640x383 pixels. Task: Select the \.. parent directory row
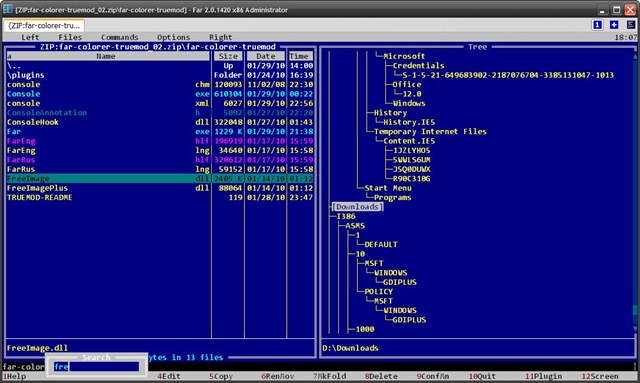click(x=160, y=66)
